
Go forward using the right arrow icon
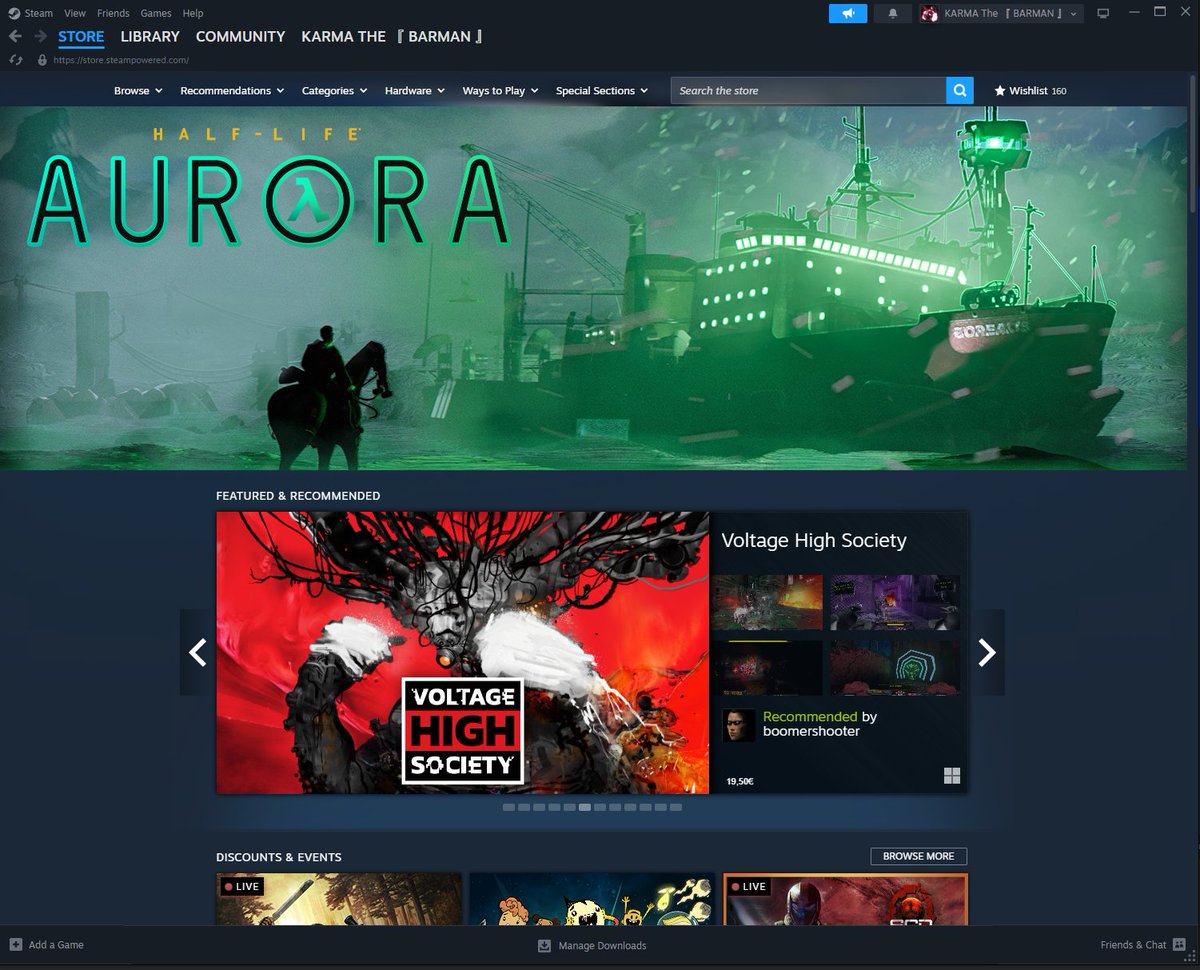pyautogui.click(x=40, y=36)
